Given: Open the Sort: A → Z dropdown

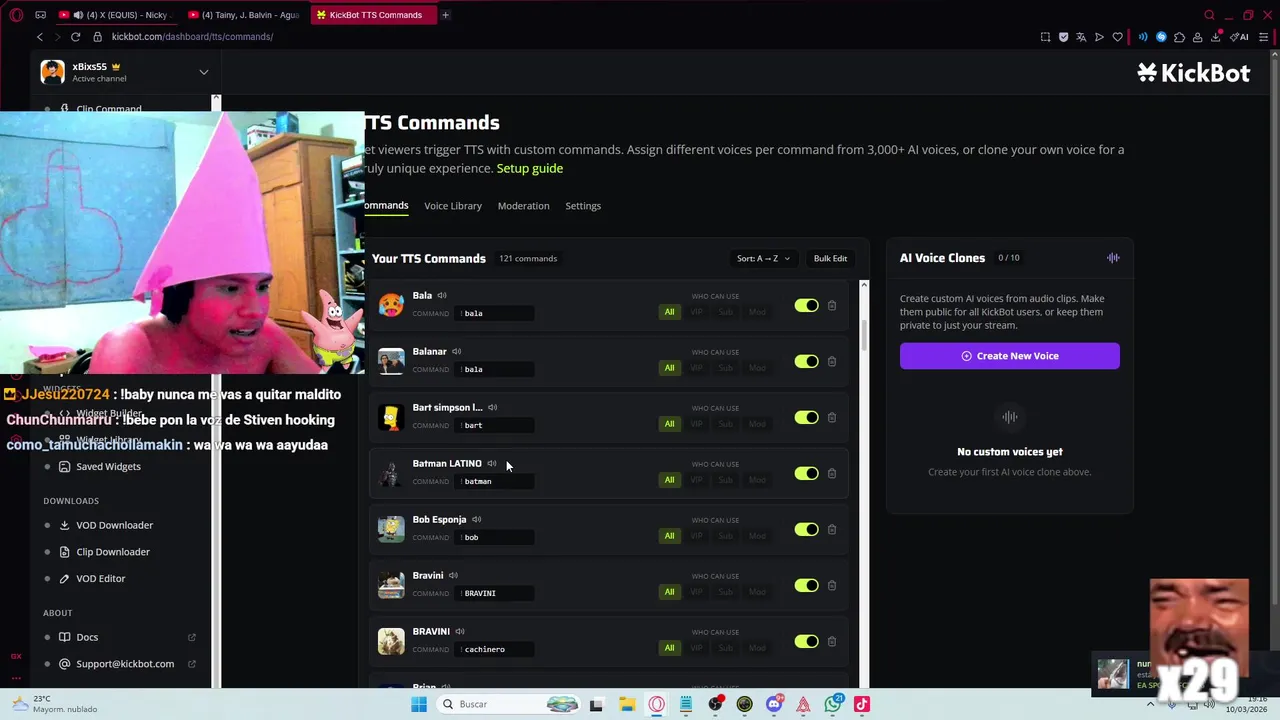Looking at the screenshot, I should [x=763, y=258].
